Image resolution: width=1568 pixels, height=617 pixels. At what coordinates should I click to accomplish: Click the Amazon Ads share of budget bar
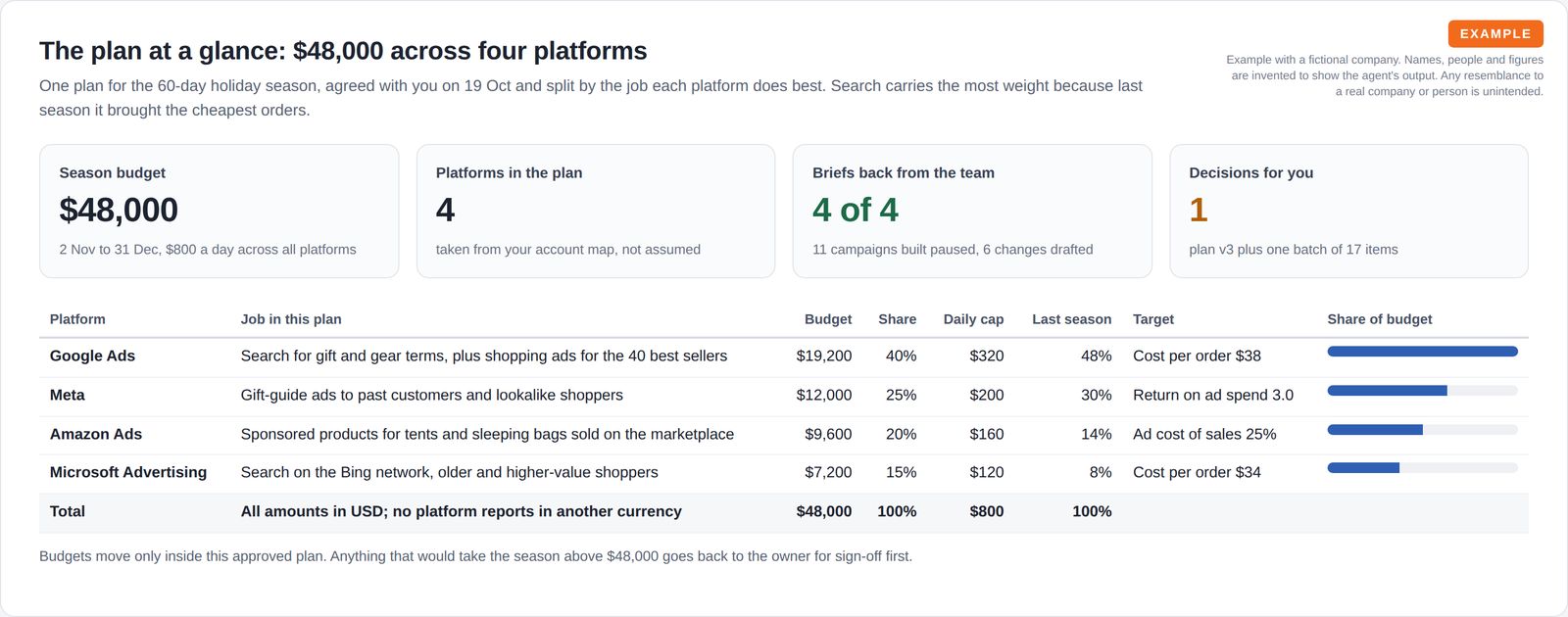click(x=1422, y=430)
